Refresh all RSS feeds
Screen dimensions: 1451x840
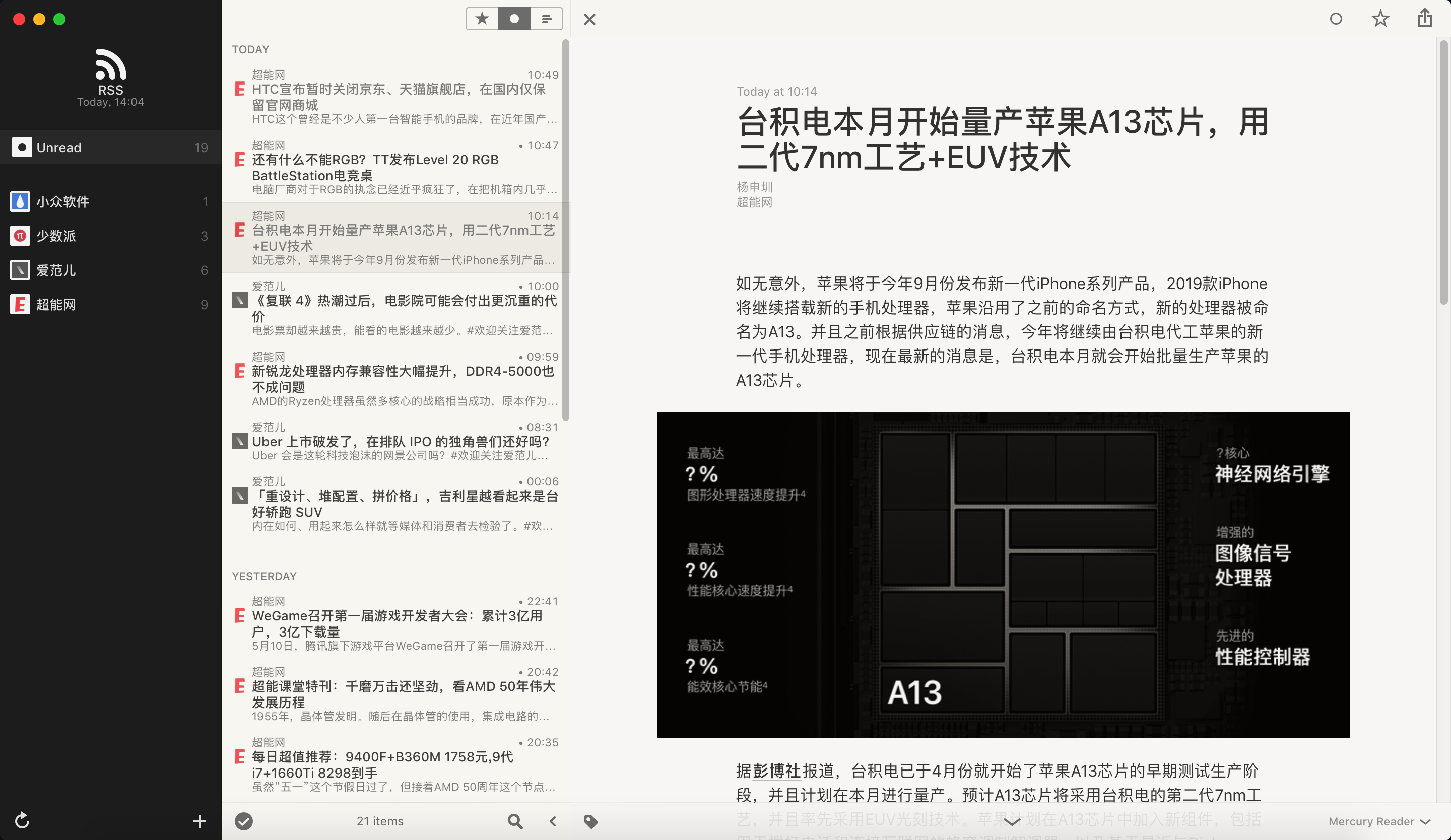22,821
